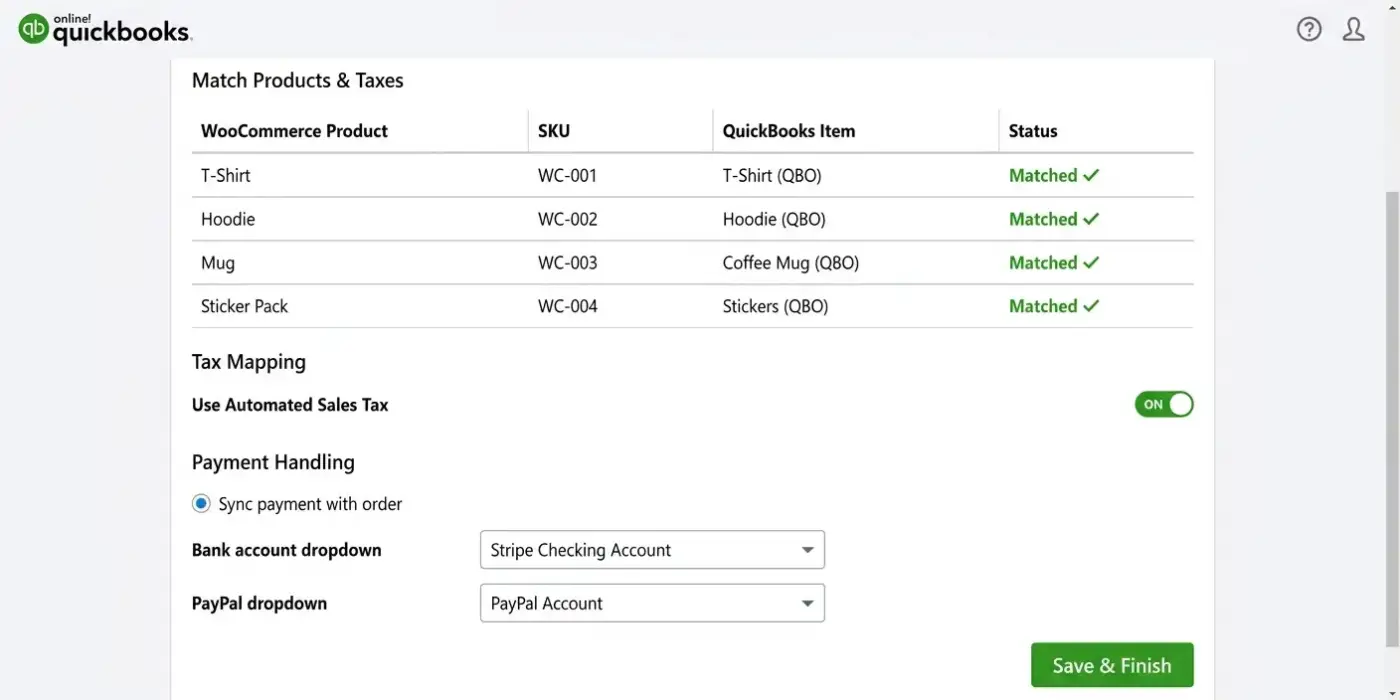Click the Match Products & Taxes heading
Screen dimensions: 1400x700
(298, 81)
